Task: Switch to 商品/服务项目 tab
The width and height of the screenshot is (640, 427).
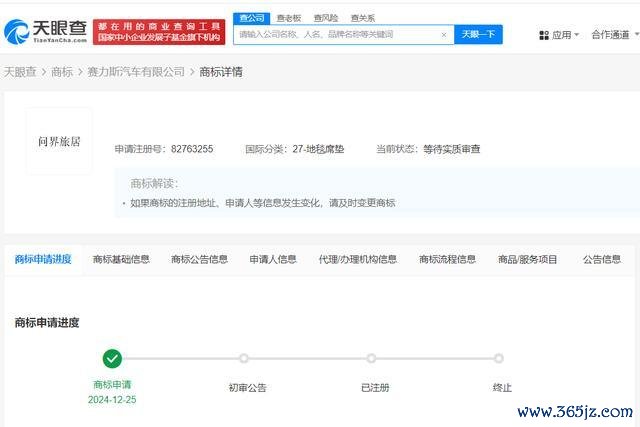Action: click(x=527, y=259)
